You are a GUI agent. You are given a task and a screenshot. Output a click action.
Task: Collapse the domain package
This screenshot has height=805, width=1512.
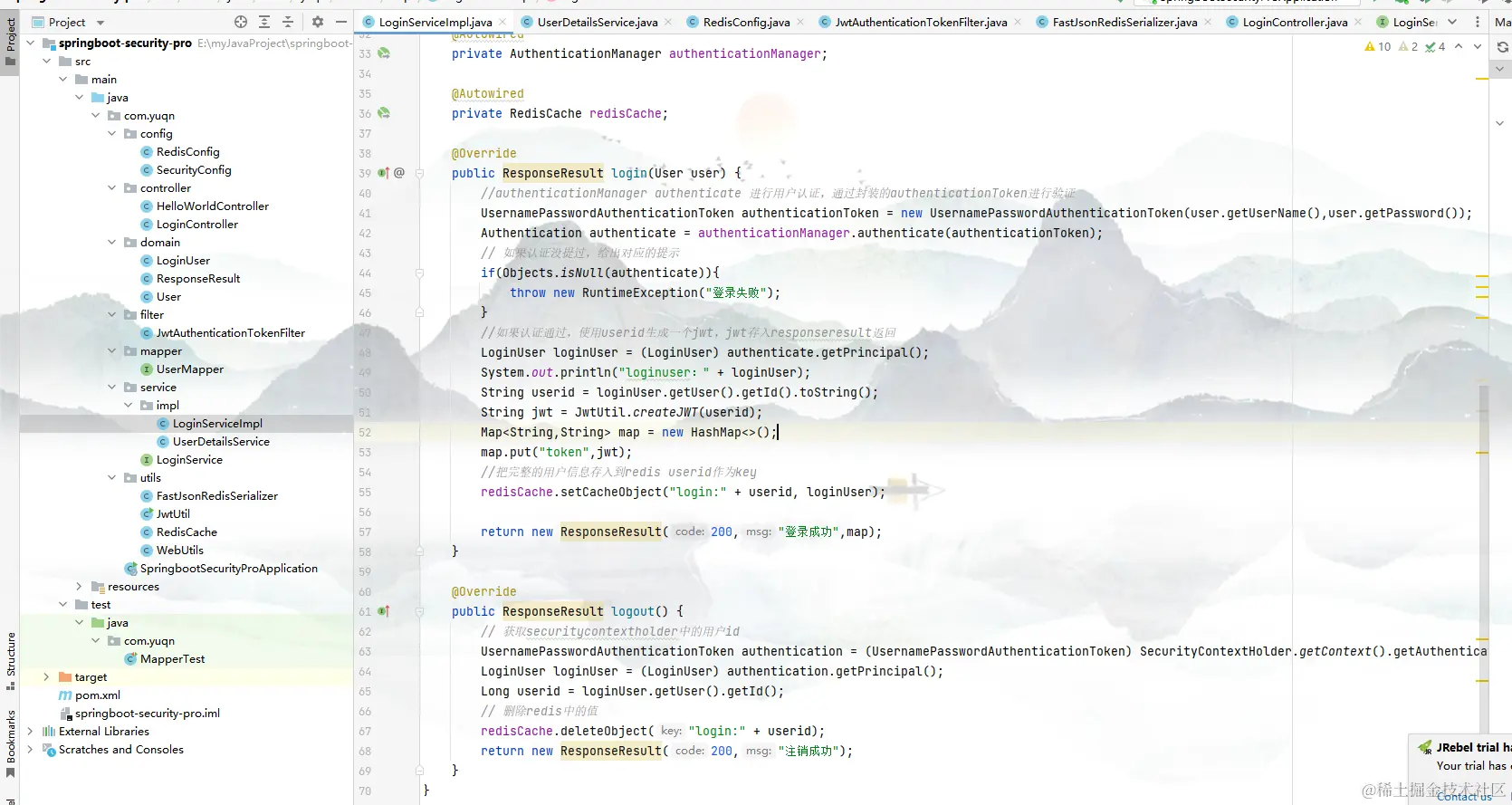pos(111,242)
